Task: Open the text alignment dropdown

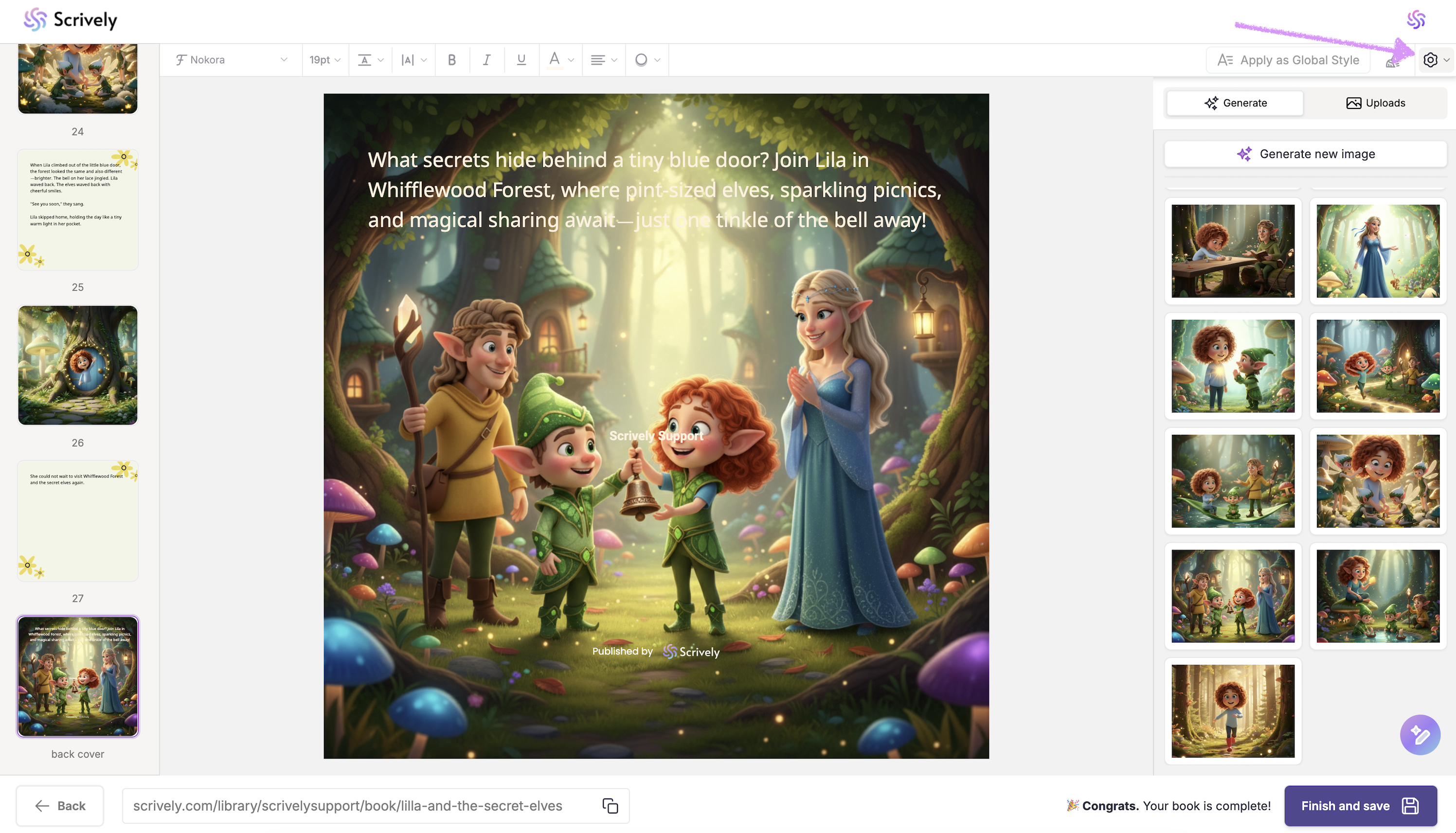Action: point(603,59)
